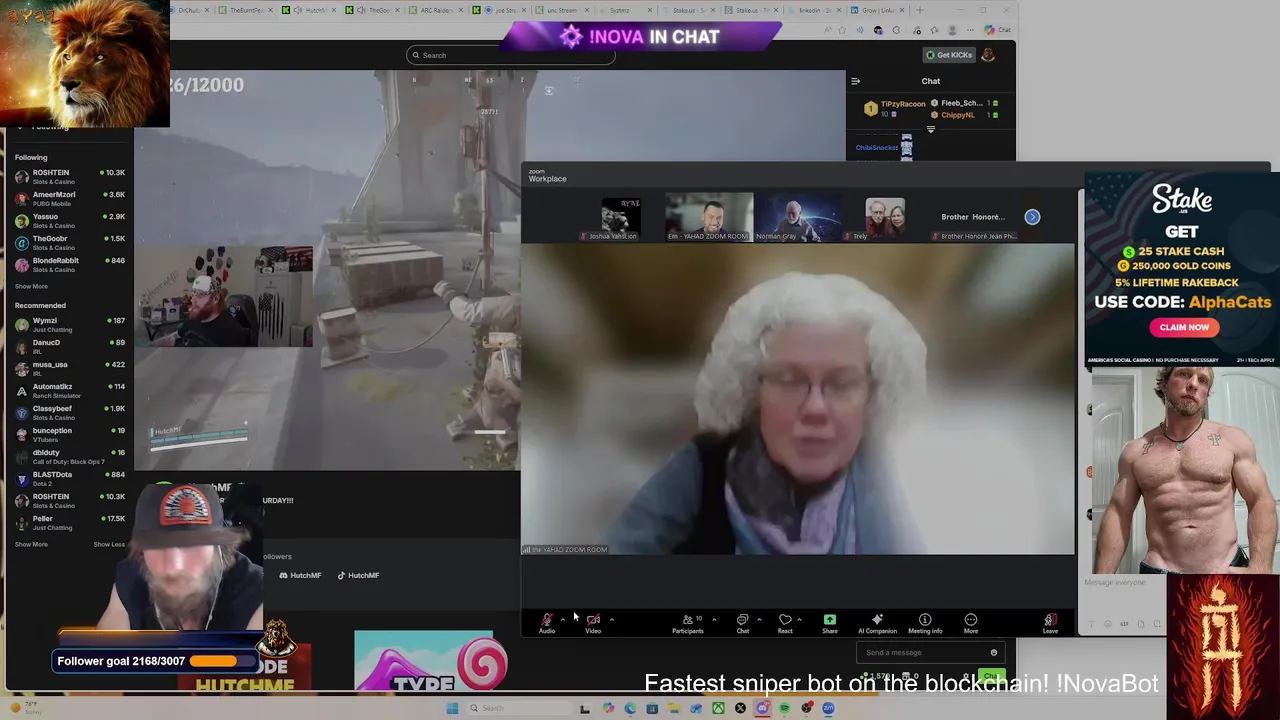The image size is (1280, 720).
Task: Click the Kick Search box
Action: [511, 55]
